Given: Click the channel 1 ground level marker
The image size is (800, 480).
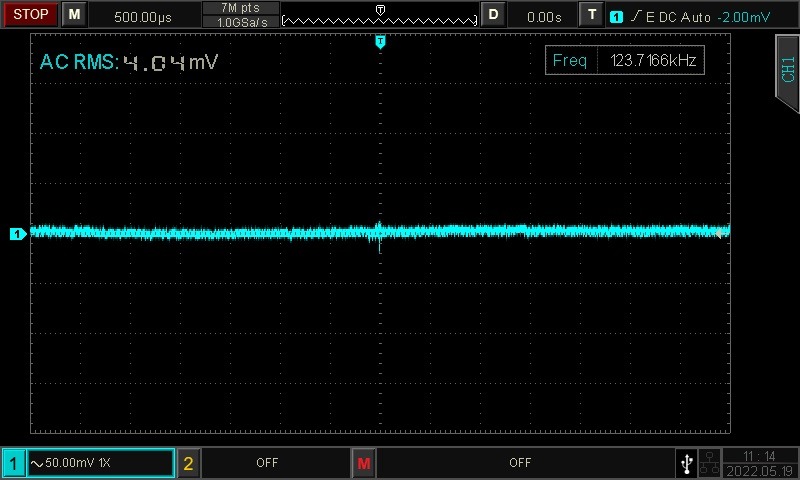Looking at the screenshot, I should pyautogui.click(x=18, y=234).
